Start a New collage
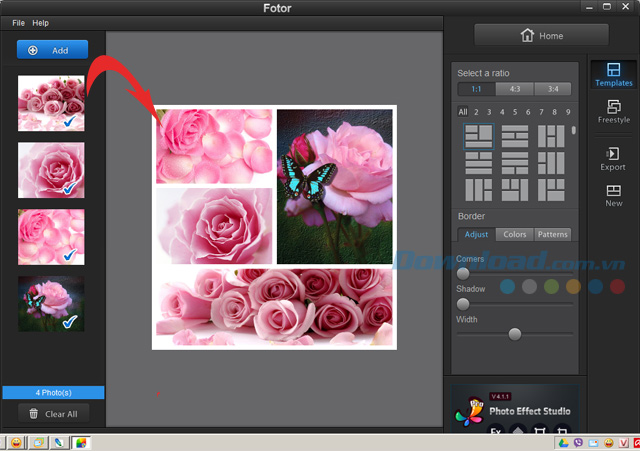 pos(613,194)
